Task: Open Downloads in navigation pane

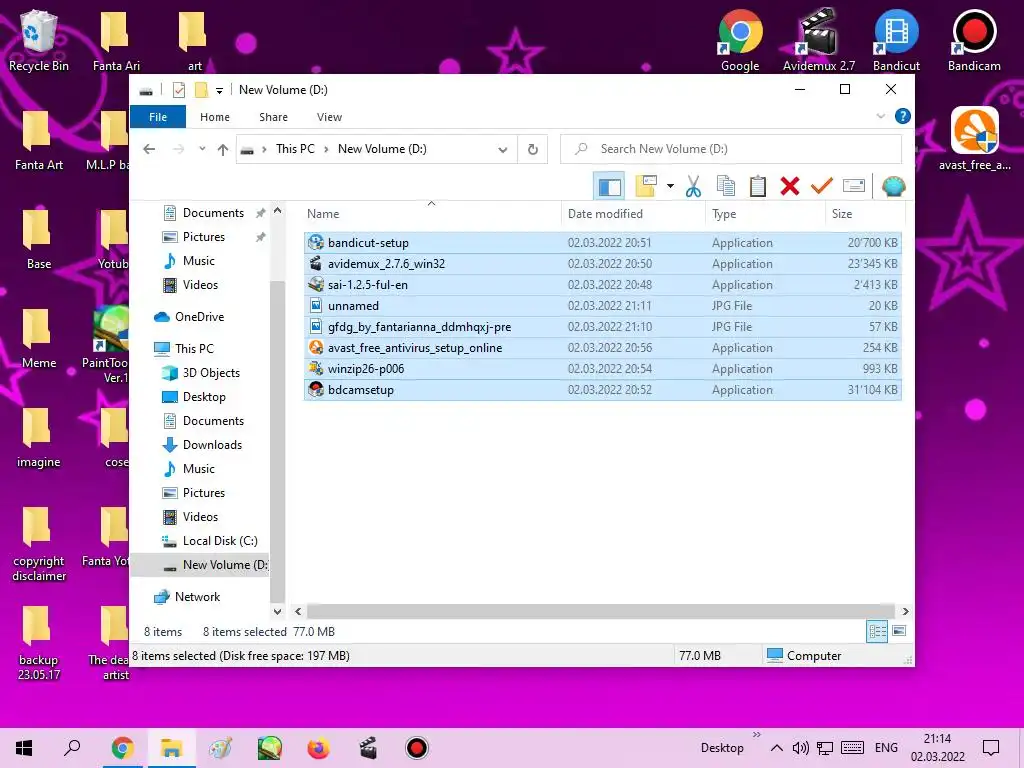Action: tap(212, 445)
